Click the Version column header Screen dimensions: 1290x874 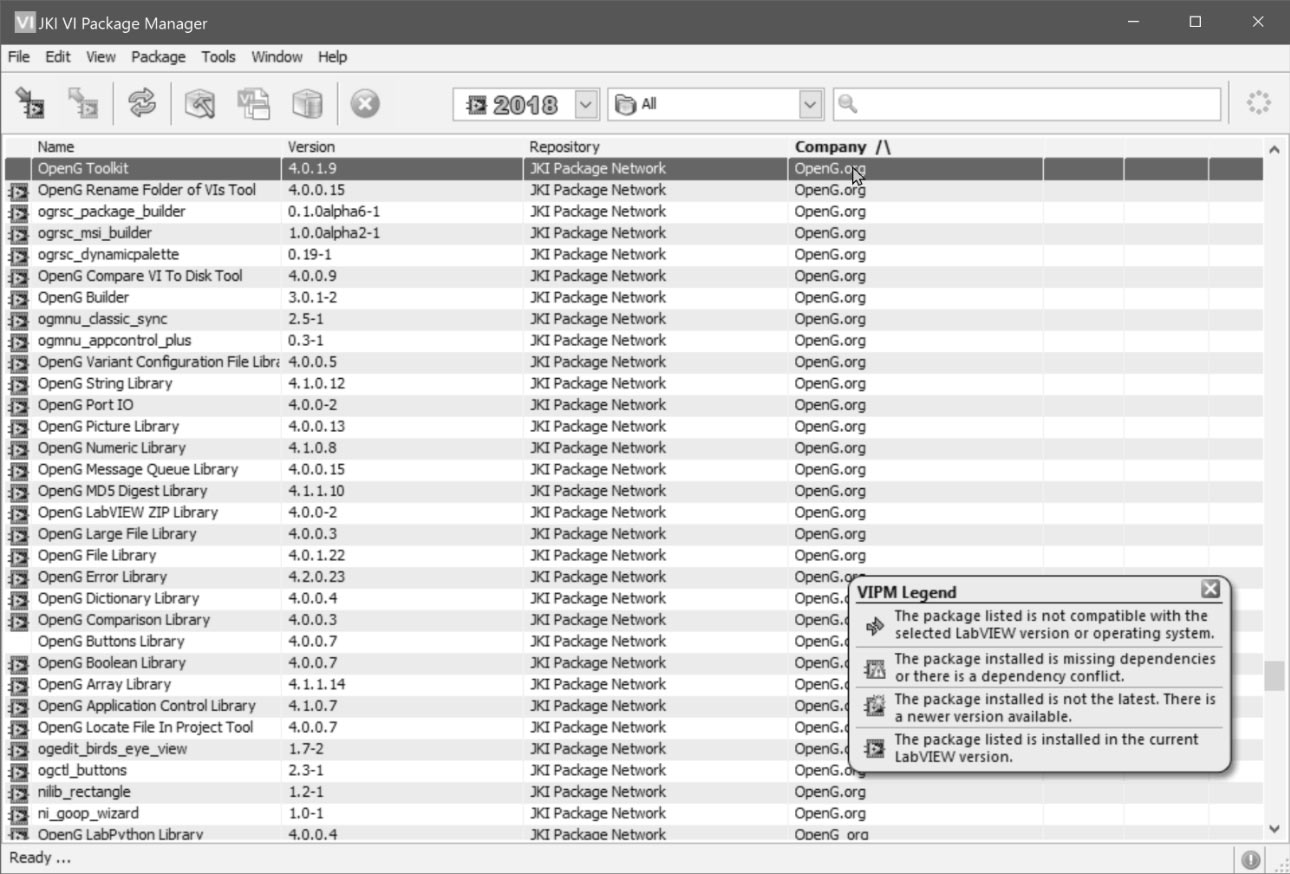(x=311, y=147)
